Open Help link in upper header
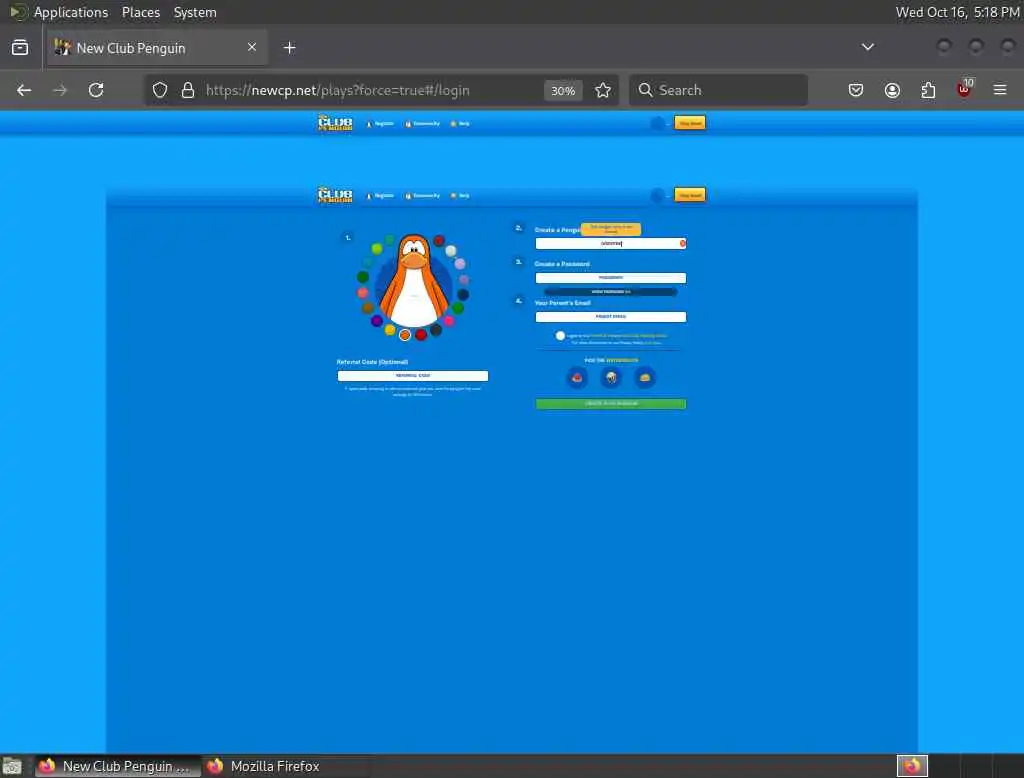1024x778 pixels. point(460,123)
